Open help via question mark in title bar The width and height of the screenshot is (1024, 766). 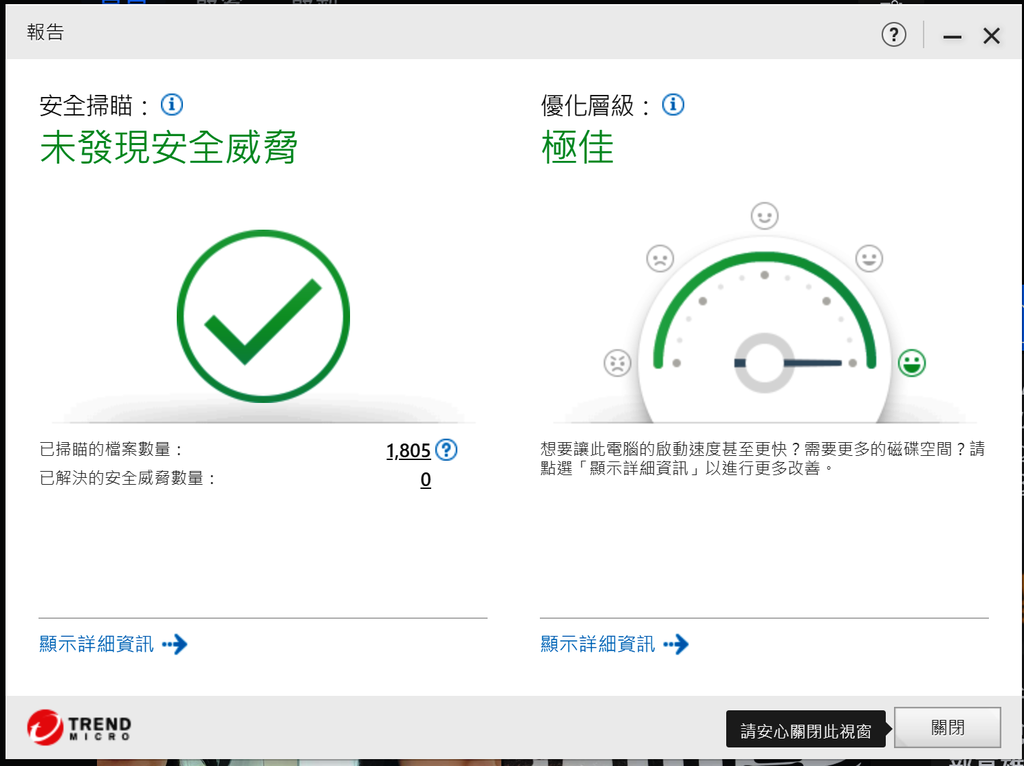coord(893,34)
